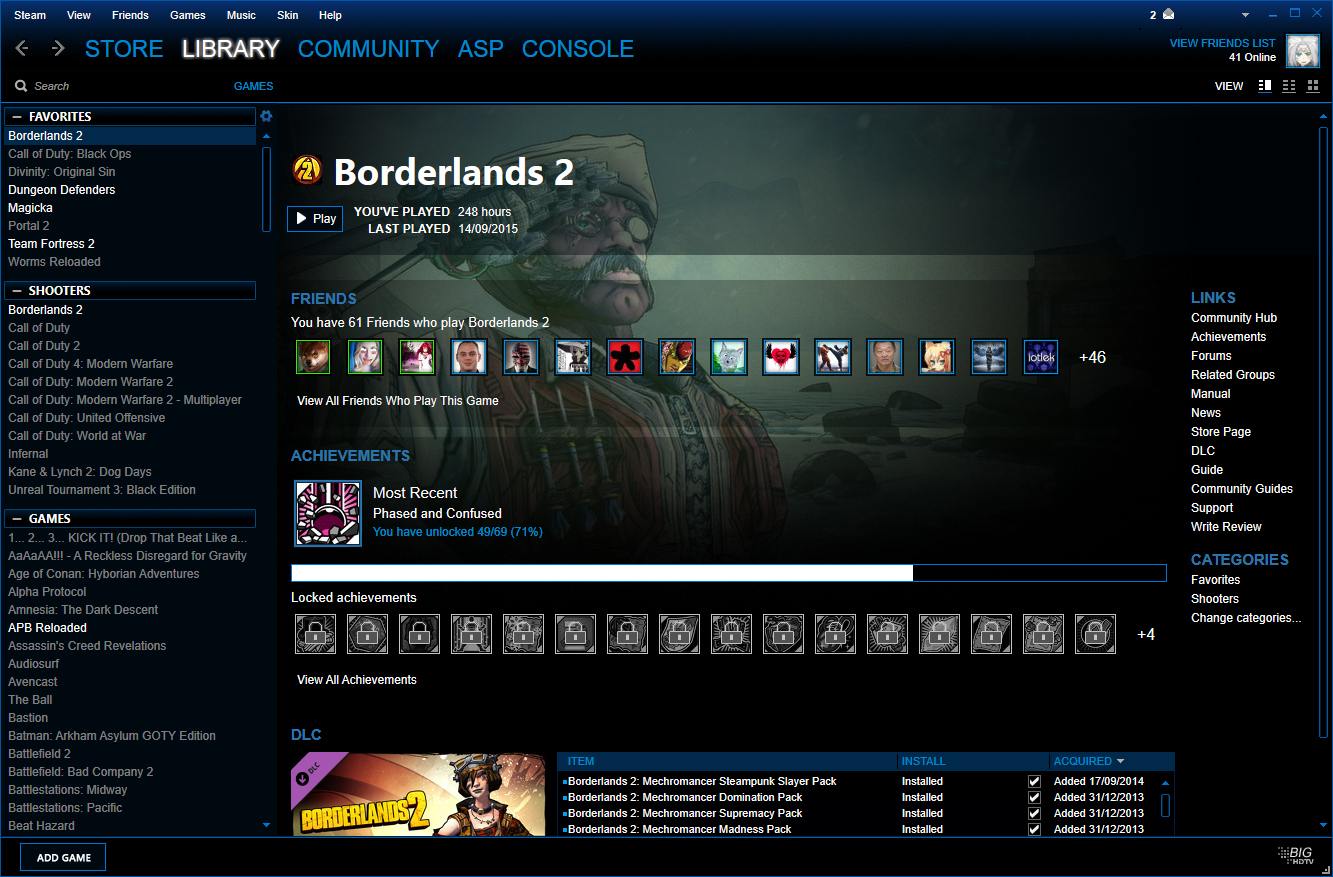Click the game list sidebar scrollbar thumb

266,189
